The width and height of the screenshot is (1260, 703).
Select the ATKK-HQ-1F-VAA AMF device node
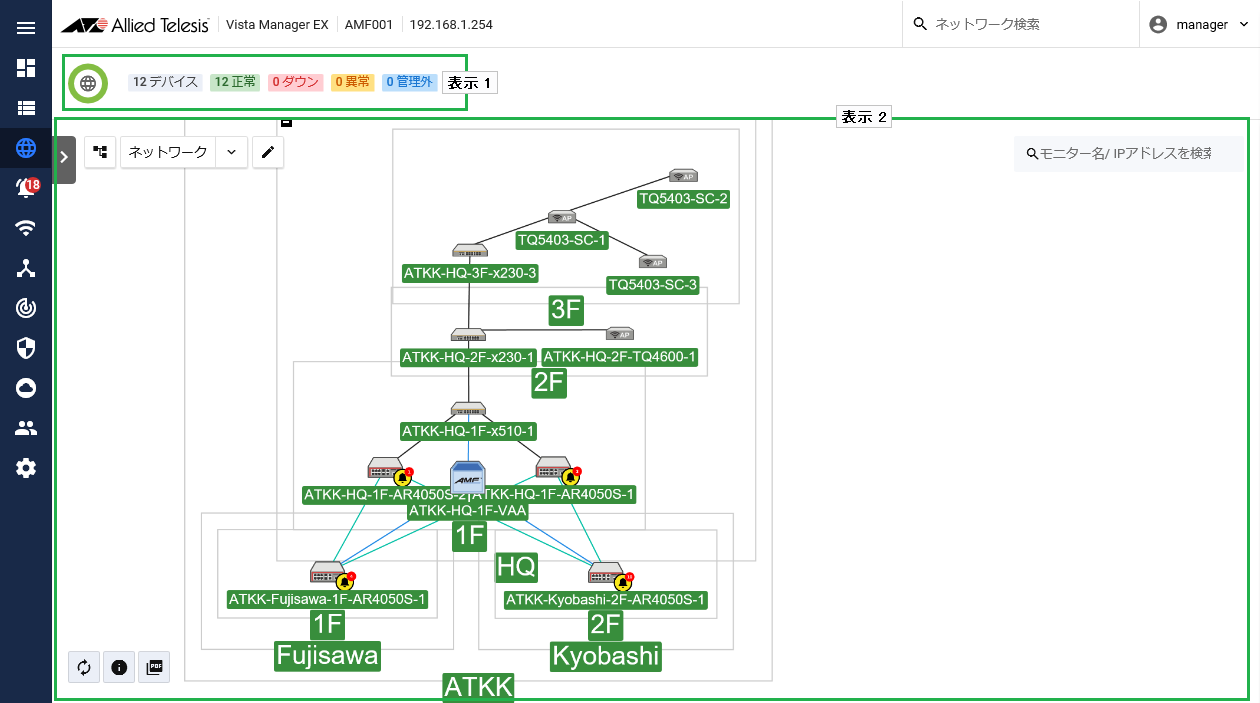pyautogui.click(x=467, y=476)
